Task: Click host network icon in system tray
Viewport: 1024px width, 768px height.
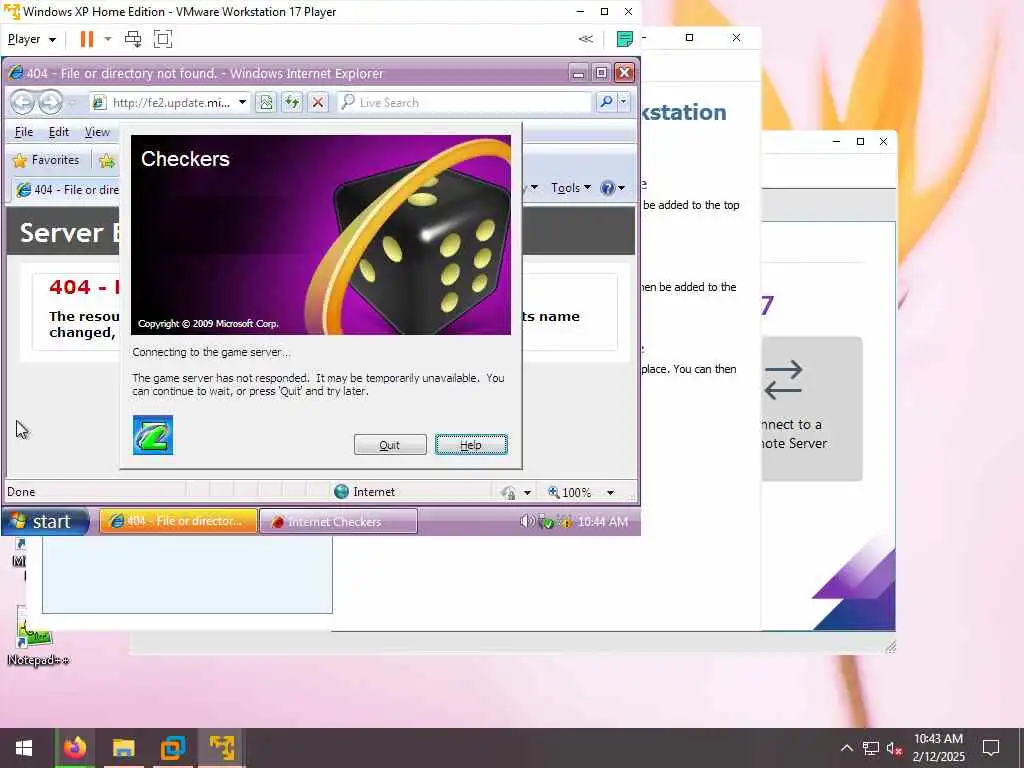Action: 871,748
